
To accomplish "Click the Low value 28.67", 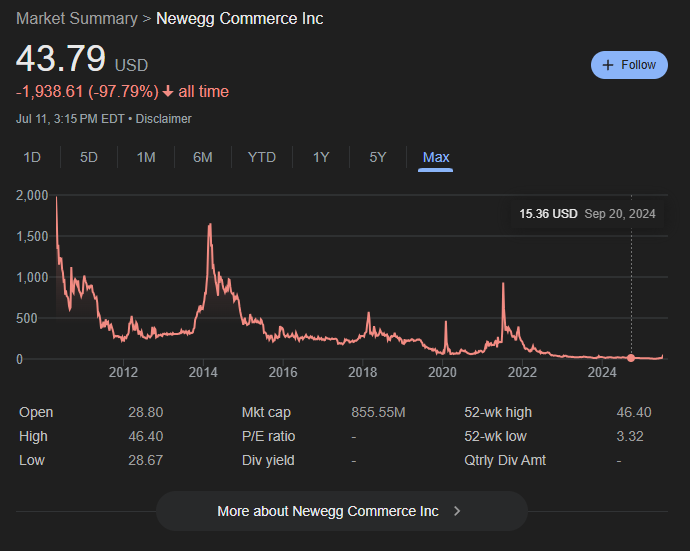I will coord(146,460).
